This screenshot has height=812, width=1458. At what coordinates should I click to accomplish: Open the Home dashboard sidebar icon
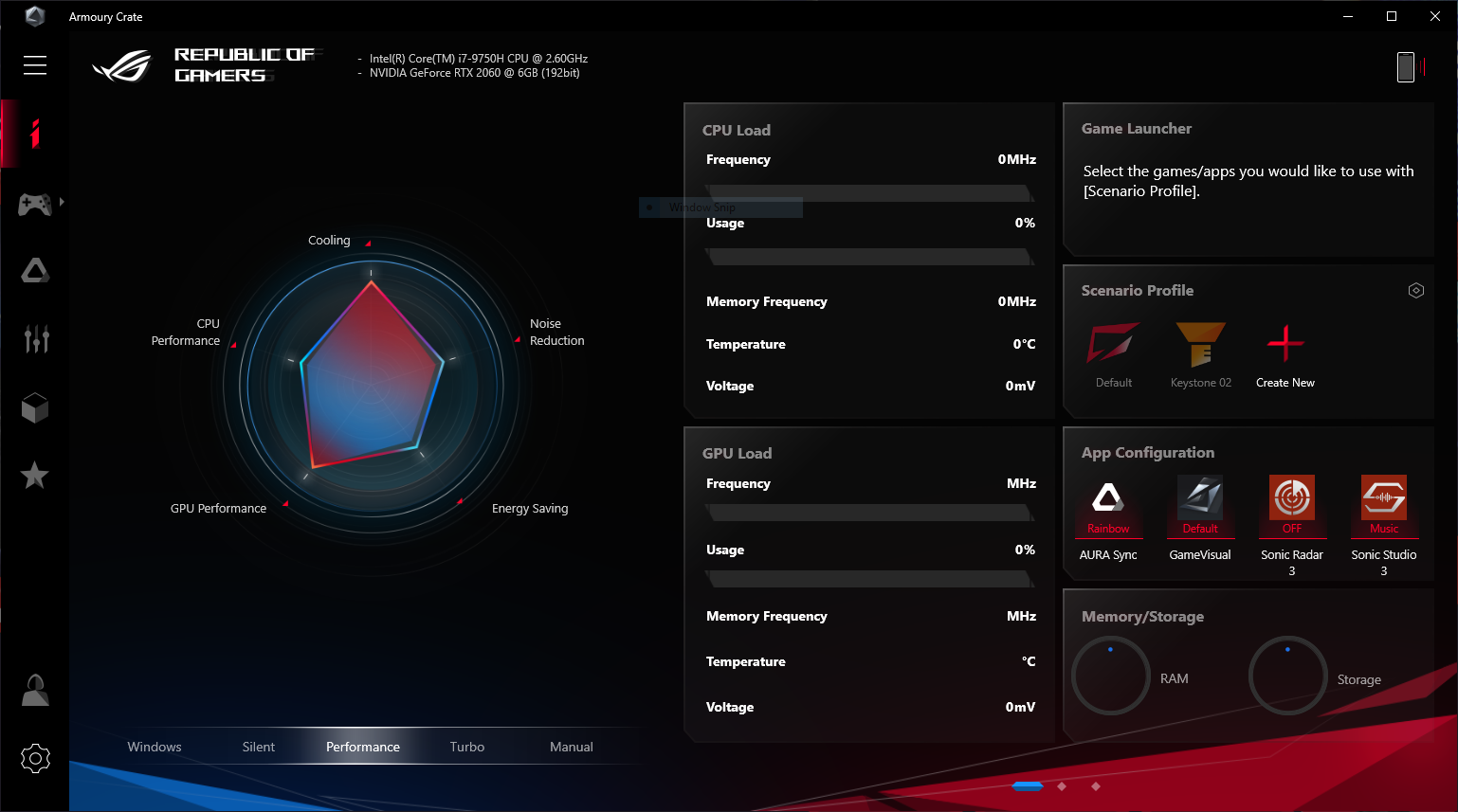click(35, 134)
